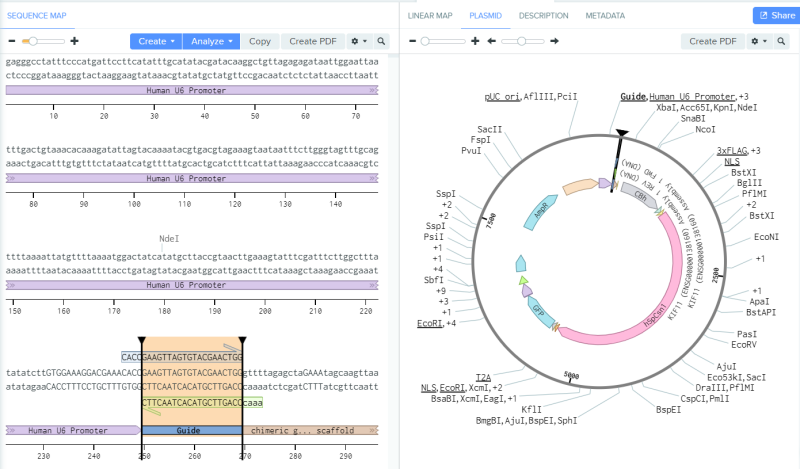
Task: Open the Description tab
Action: click(x=543, y=16)
